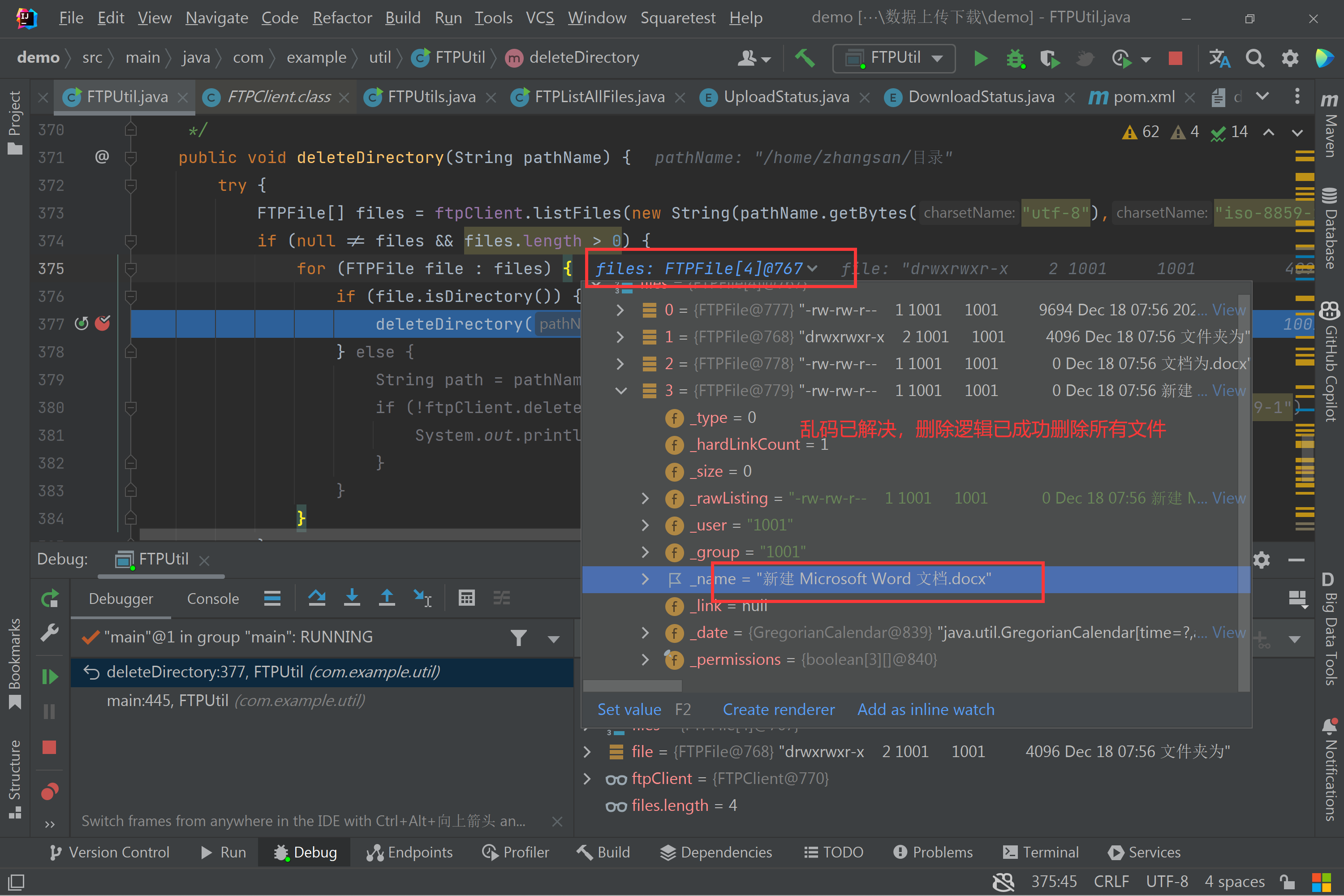Image resolution: width=1344 pixels, height=896 pixels.
Task: Collapse array element 3 FTPFile@779
Action: click(x=620, y=390)
